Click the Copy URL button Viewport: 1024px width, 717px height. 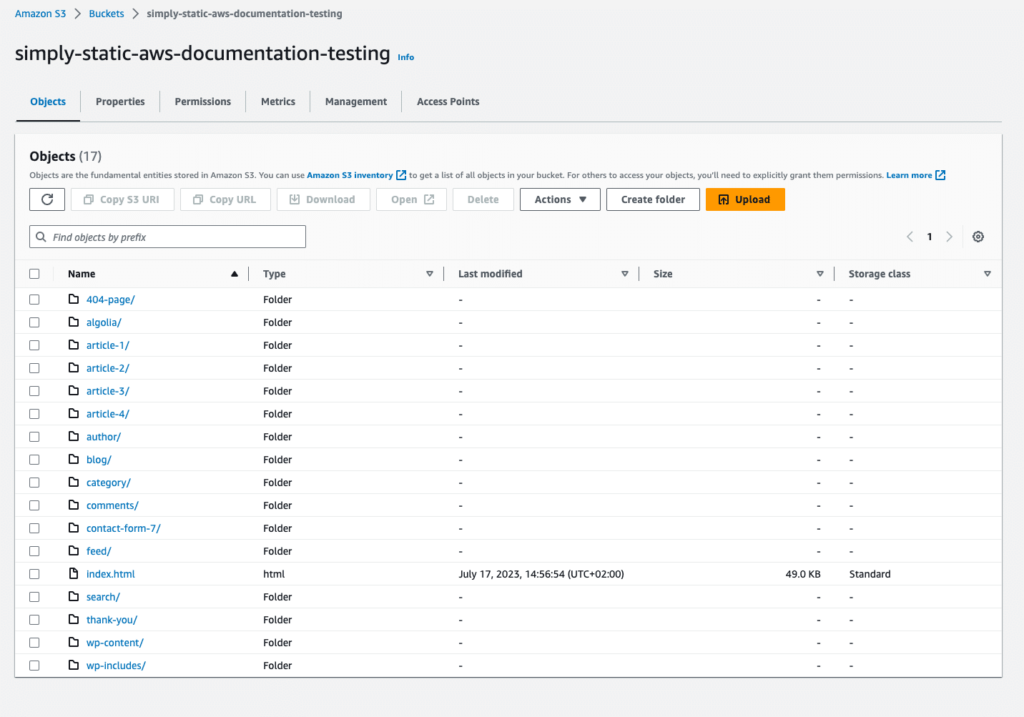click(x=225, y=199)
